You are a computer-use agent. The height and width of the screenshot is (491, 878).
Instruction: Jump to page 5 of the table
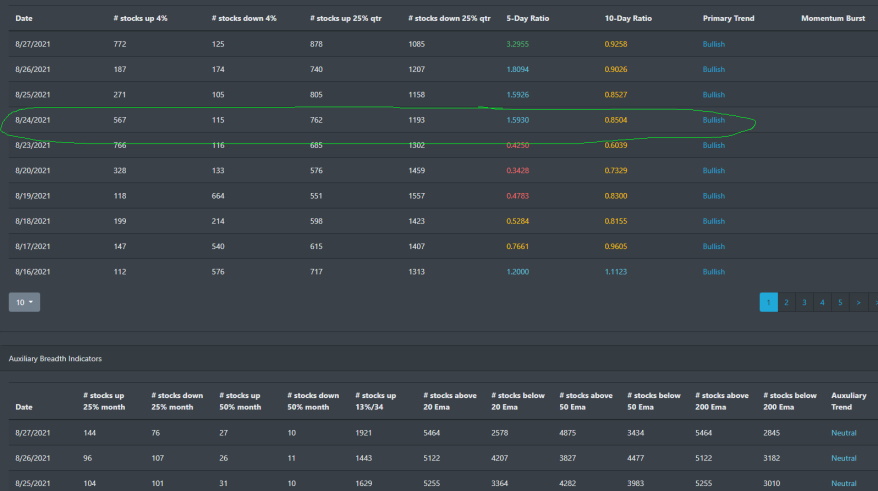point(840,301)
